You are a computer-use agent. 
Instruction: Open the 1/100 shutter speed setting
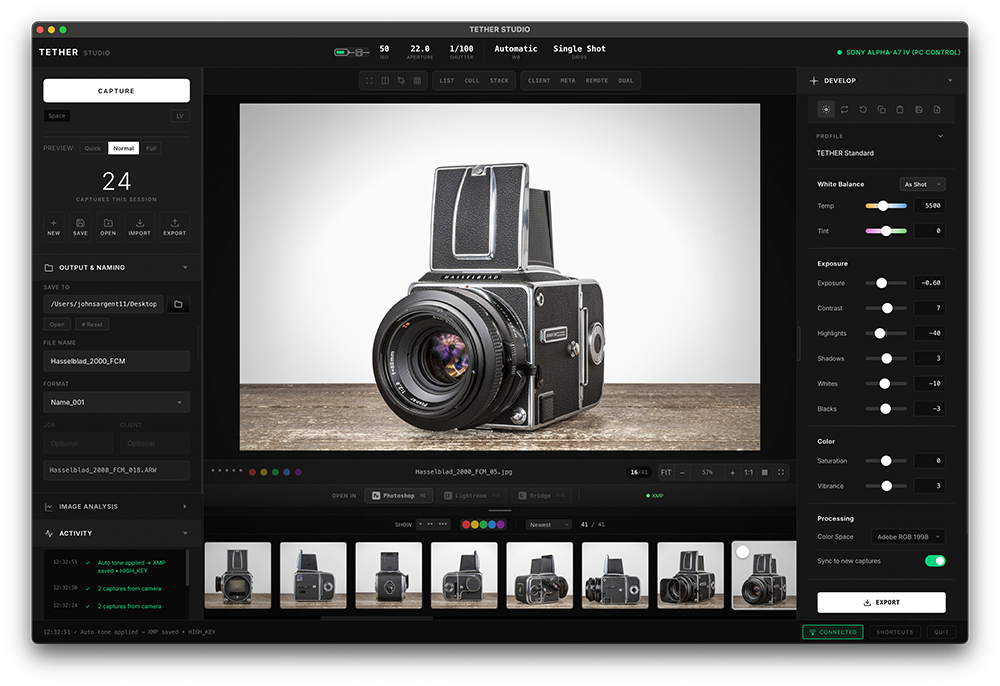[462, 52]
